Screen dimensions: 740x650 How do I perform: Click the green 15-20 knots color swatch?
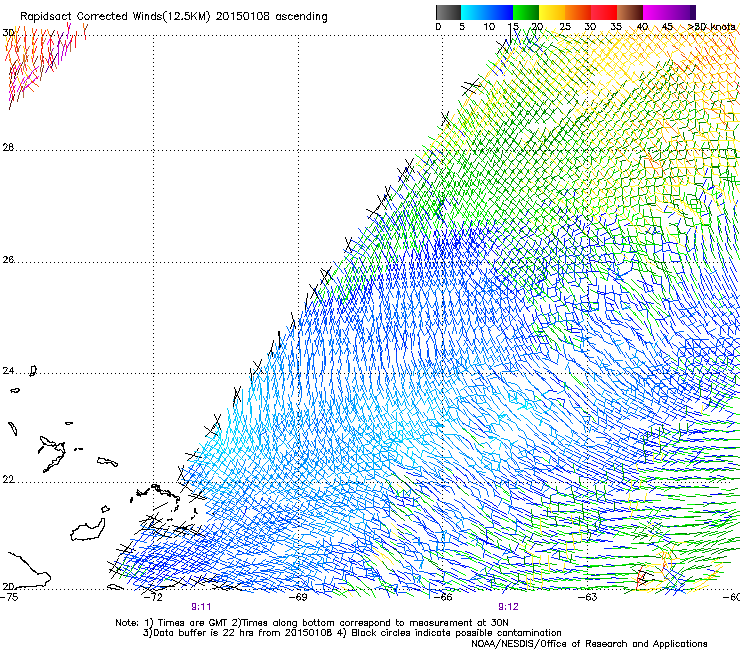click(x=526, y=12)
